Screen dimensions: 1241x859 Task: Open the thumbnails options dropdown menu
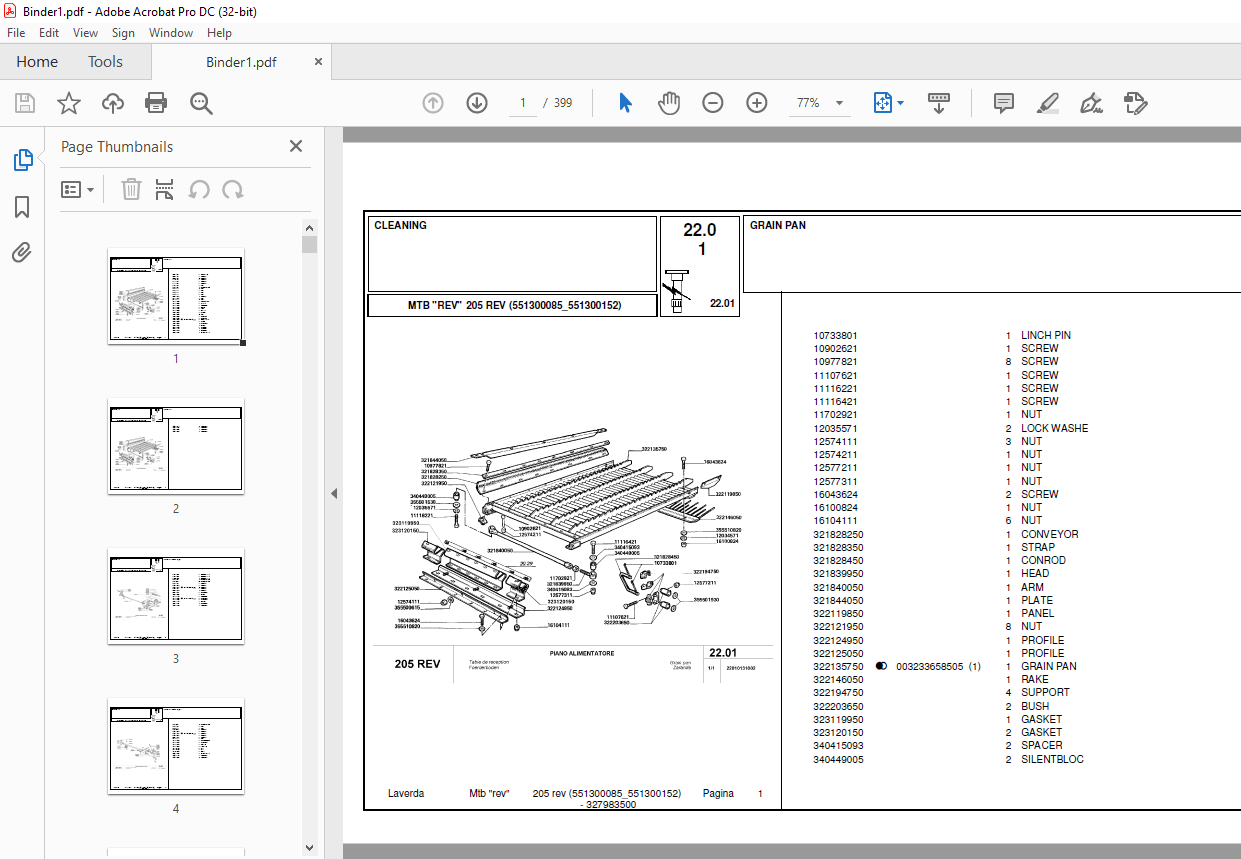78,189
